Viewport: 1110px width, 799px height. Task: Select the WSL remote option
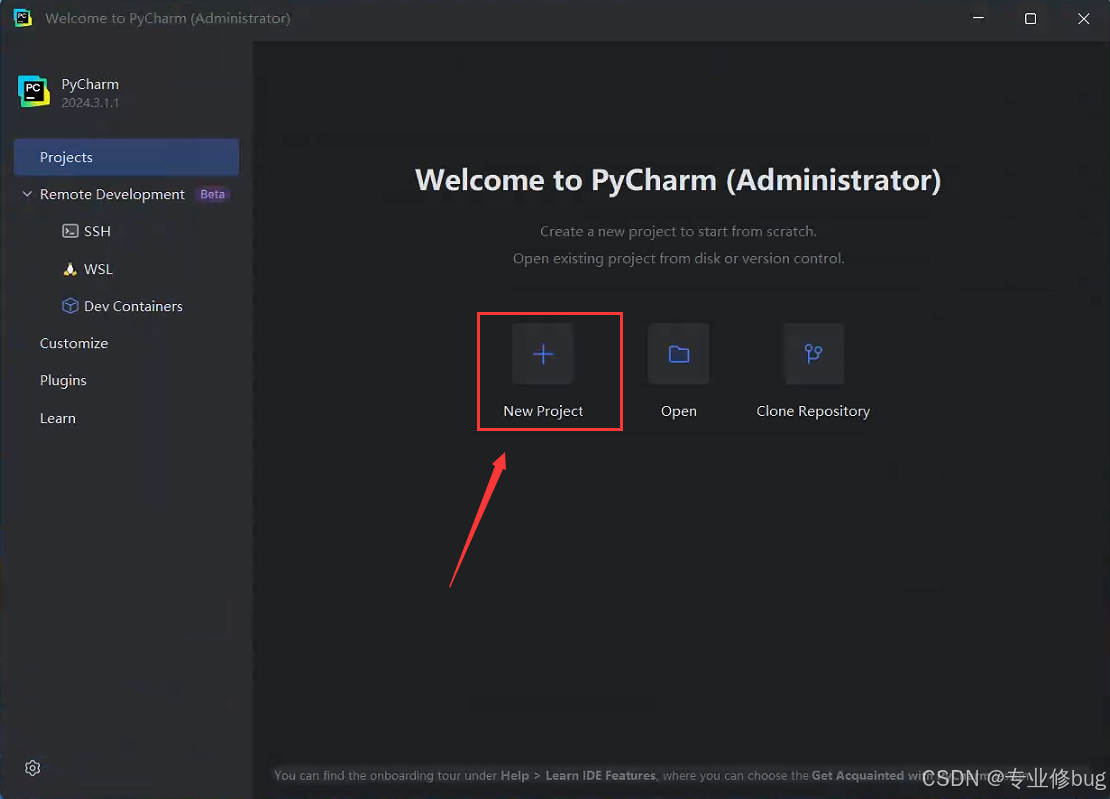98,269
